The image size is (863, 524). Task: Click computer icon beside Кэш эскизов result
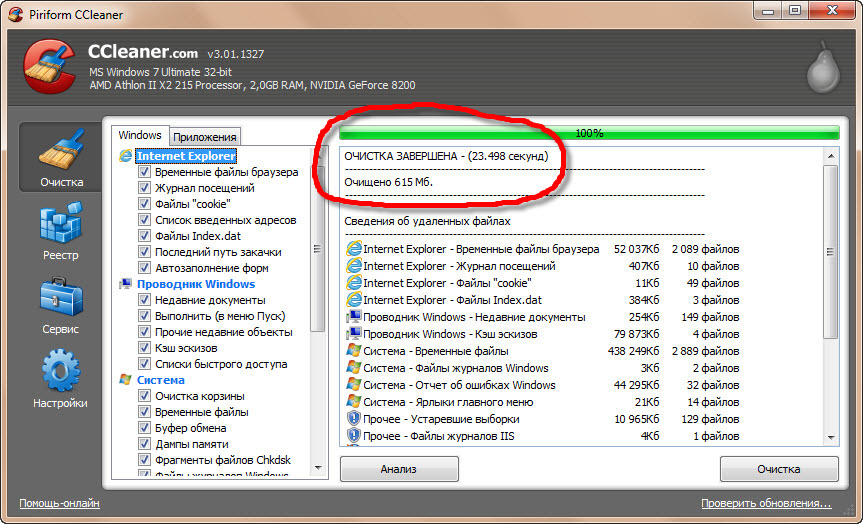tap(353, 334)
